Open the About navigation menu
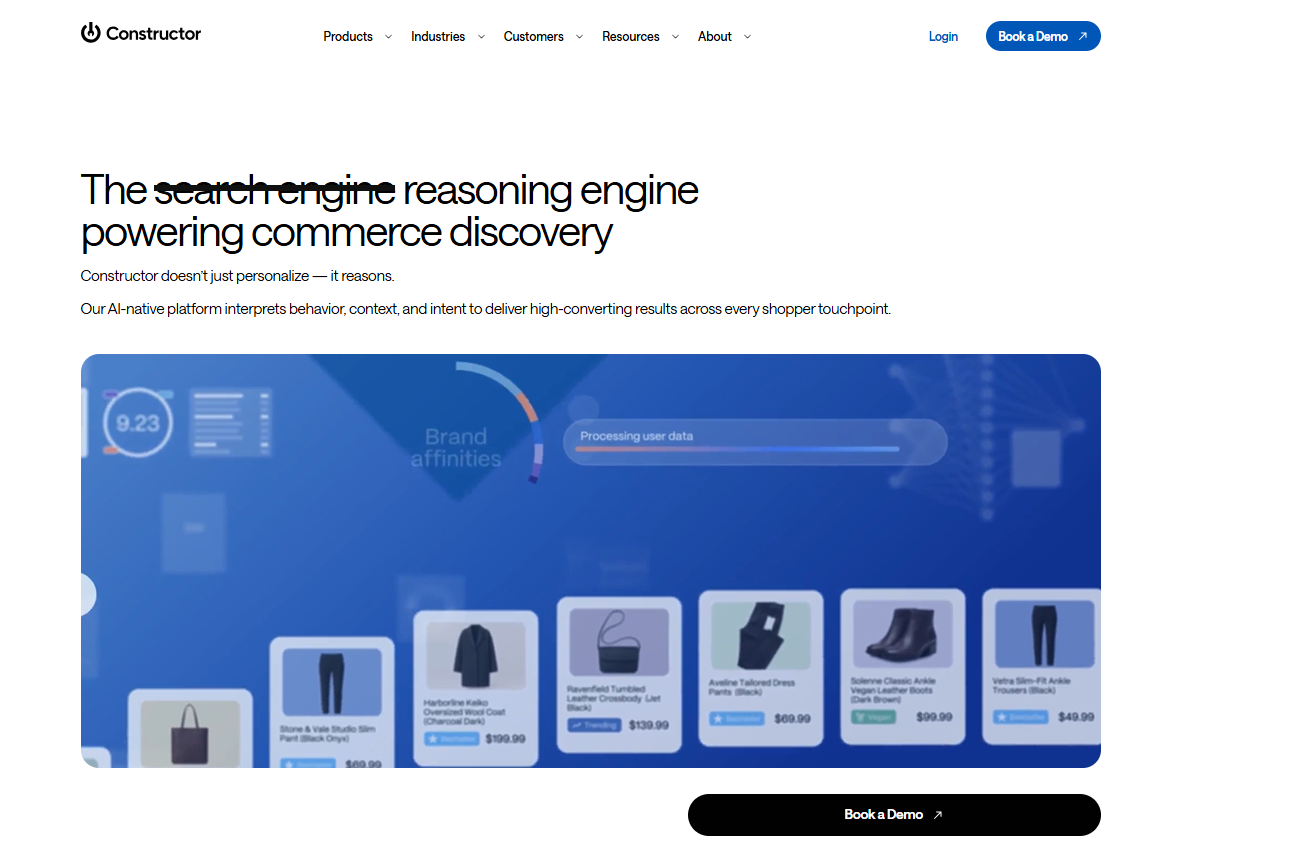The height and width of the screenshot is (856, 1294). coord(724,37)
